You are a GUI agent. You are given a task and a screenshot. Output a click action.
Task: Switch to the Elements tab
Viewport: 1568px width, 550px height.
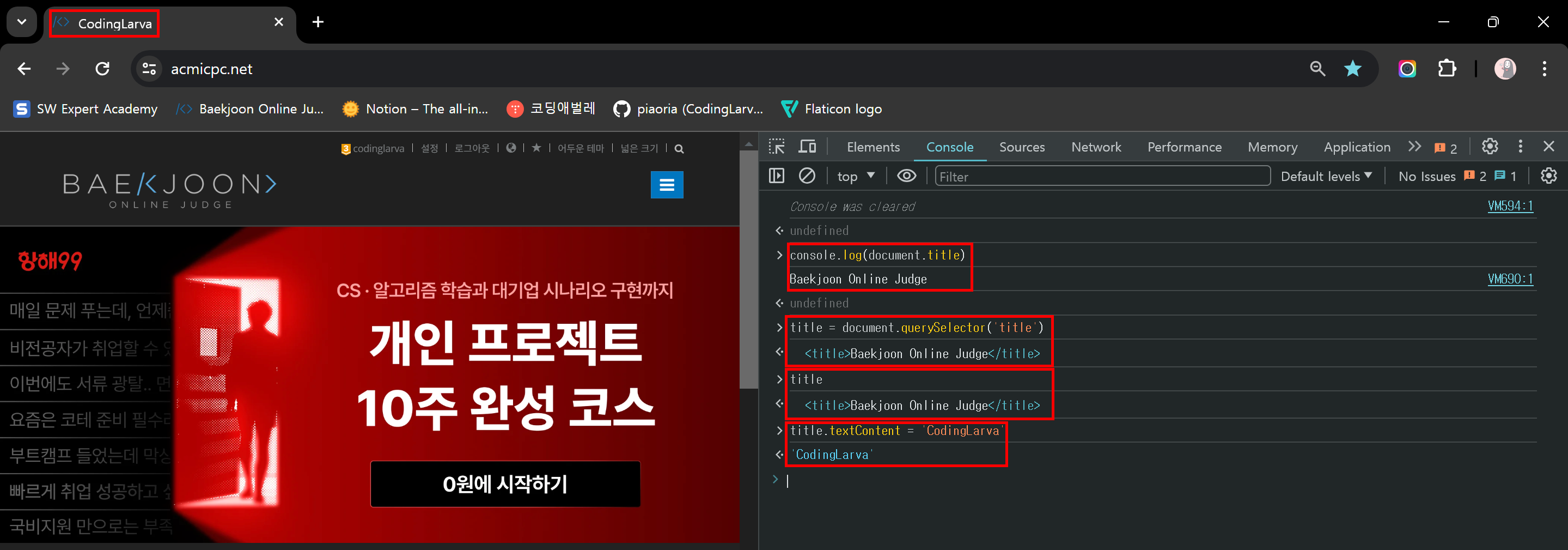pos(874,147)
